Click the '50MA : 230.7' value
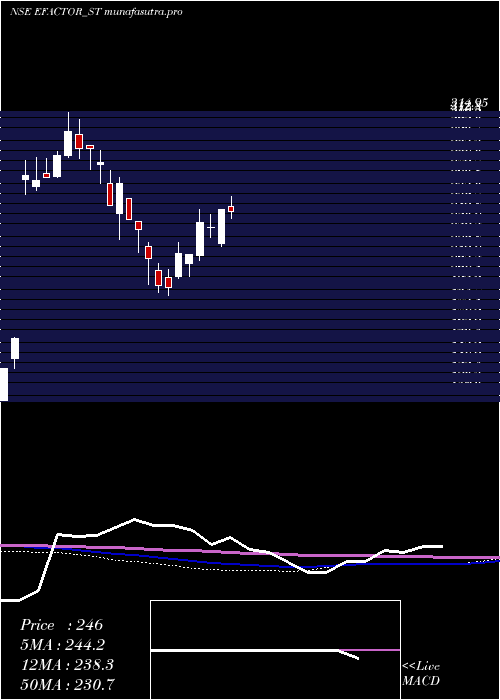The height and width of the screenshot is (700, 500). (x=67, y=684)
